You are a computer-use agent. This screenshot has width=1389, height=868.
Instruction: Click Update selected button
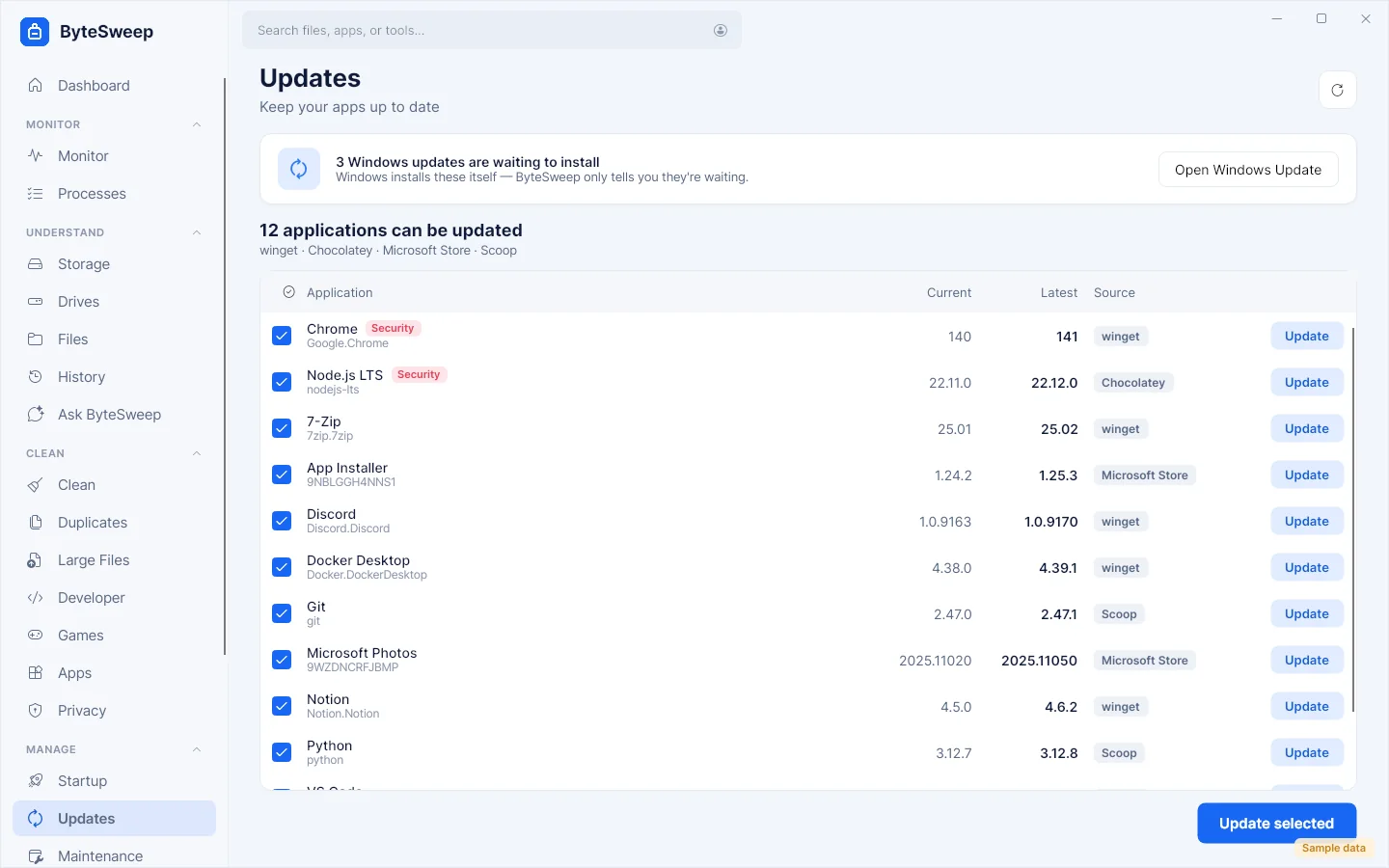tap(1276, 823)
